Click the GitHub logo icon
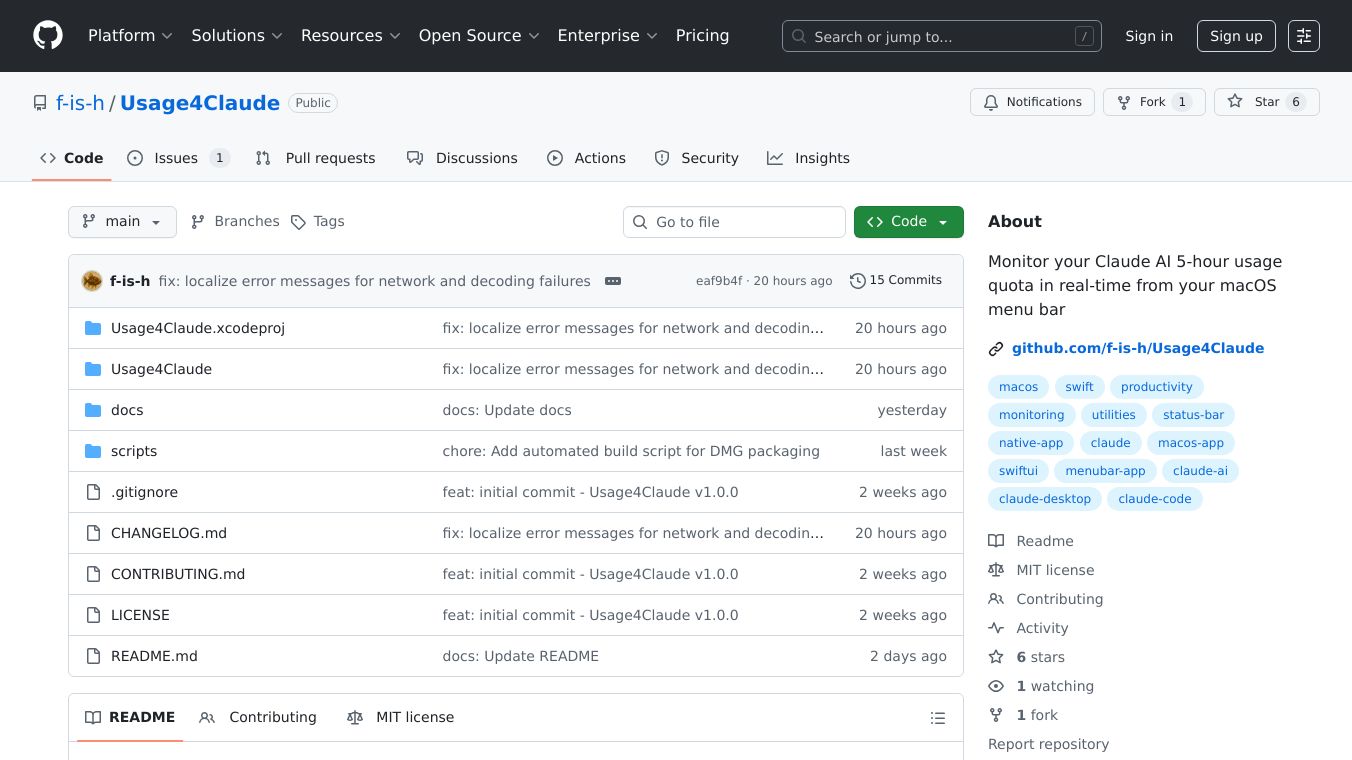1352x760 pixels. 48,36
